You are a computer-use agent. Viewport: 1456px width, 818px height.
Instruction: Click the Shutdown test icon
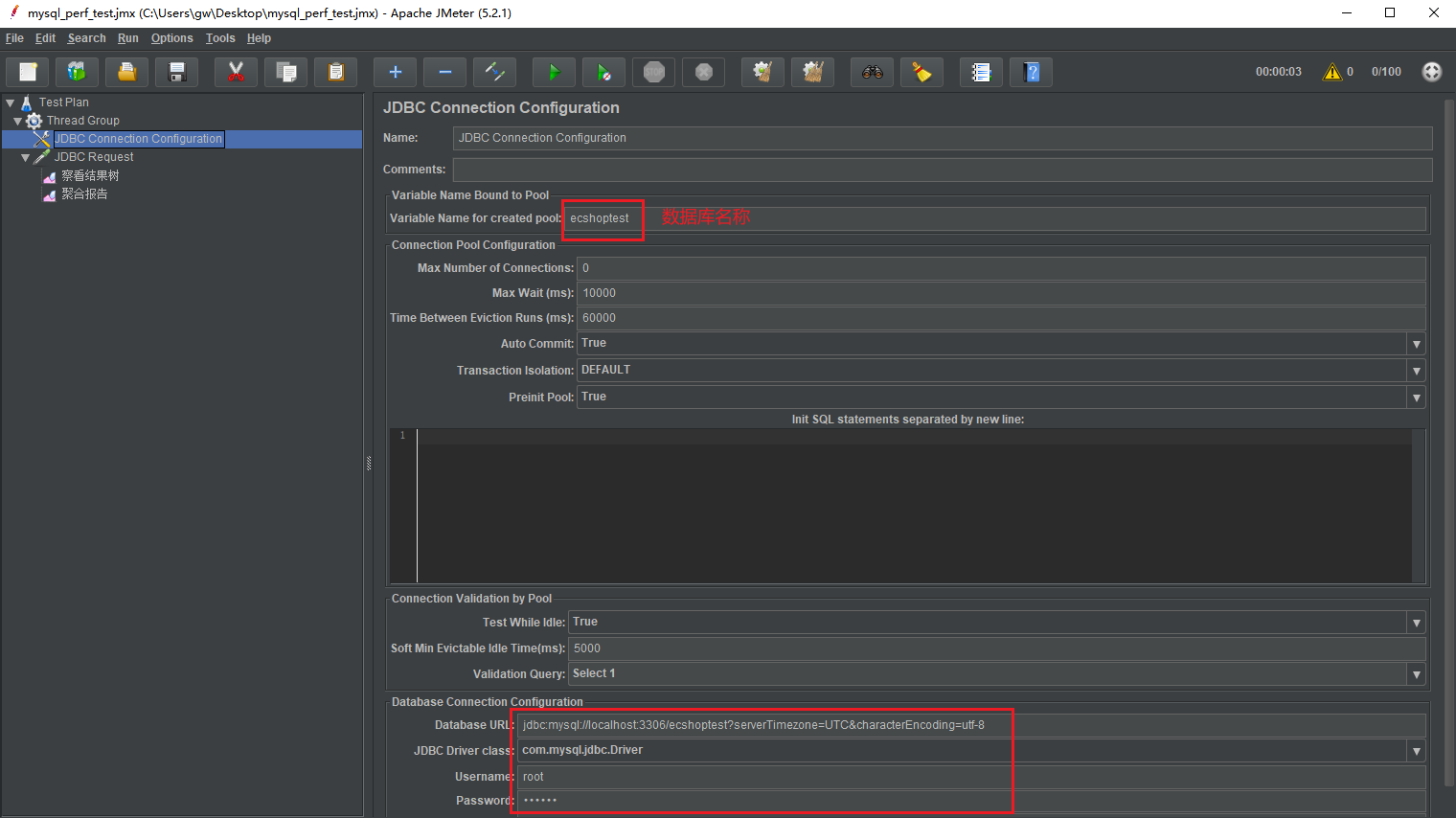tap(704, 72)
